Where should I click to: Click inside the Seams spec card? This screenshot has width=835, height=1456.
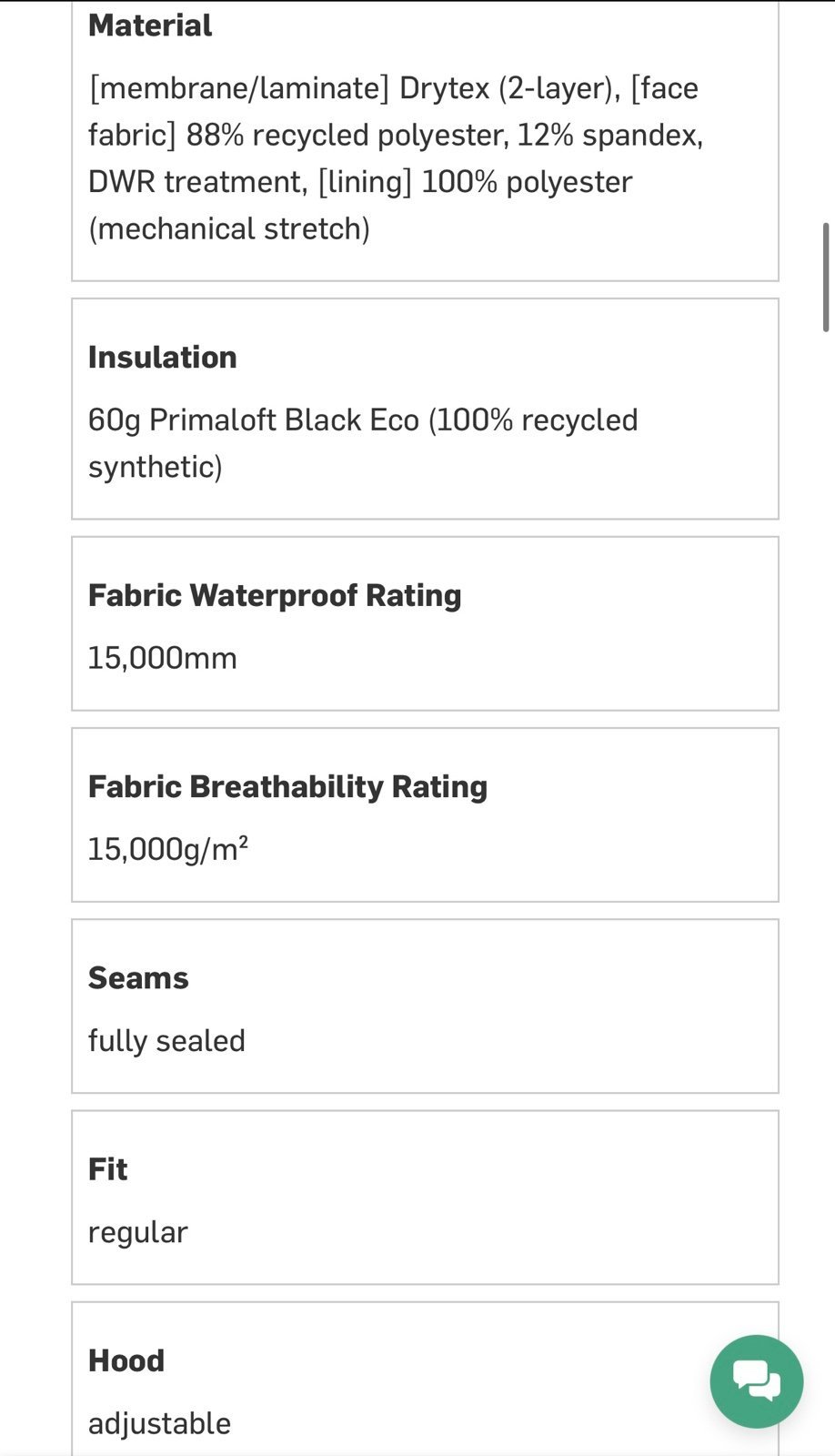click(x=425, y=1006)
